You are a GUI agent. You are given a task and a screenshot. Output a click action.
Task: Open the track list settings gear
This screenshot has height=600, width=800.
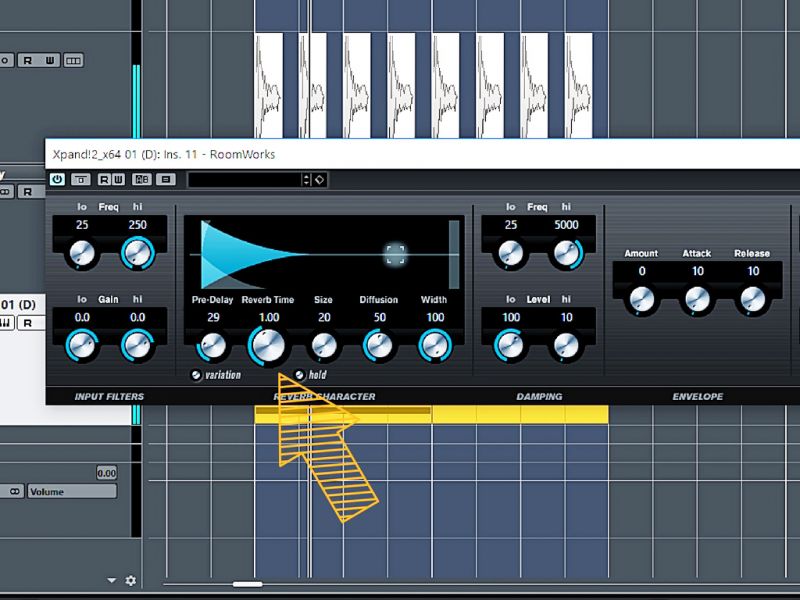coord(131,581)
